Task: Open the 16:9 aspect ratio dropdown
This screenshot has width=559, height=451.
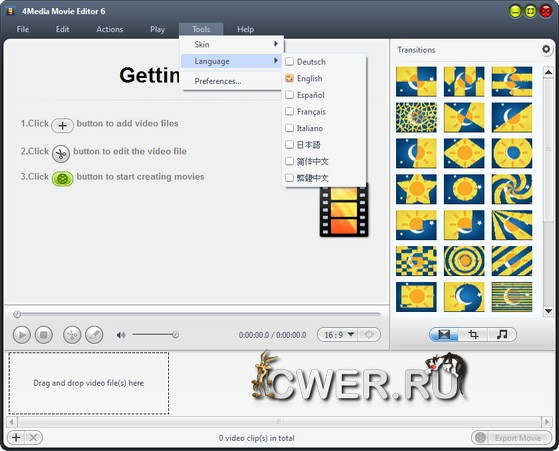Action: [x=337, y=334]
